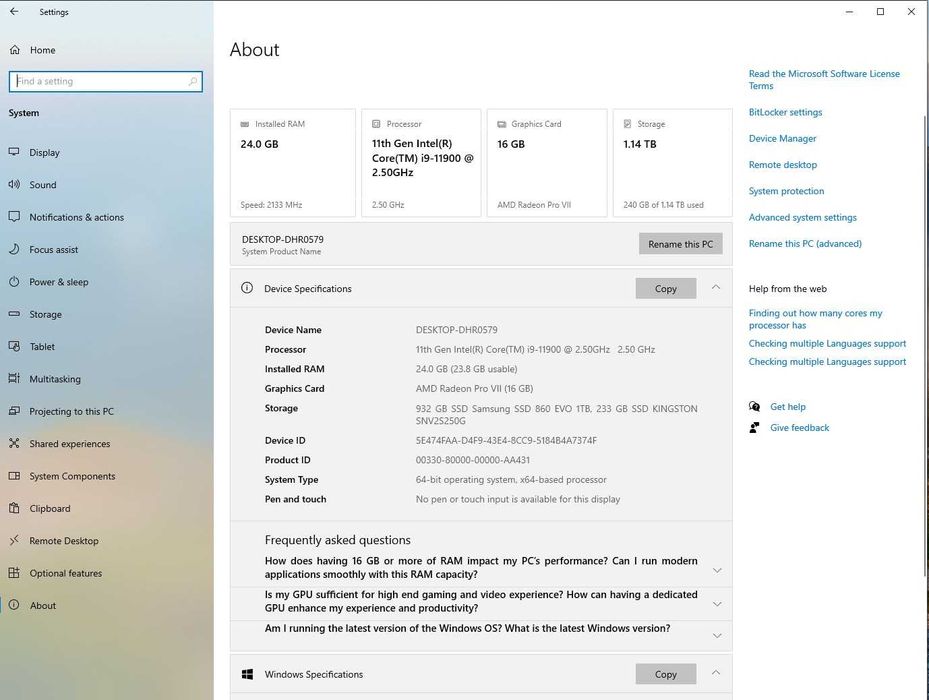
Task: Click the Windows logo beside Windows Specifications
Action: pos(248,674)
